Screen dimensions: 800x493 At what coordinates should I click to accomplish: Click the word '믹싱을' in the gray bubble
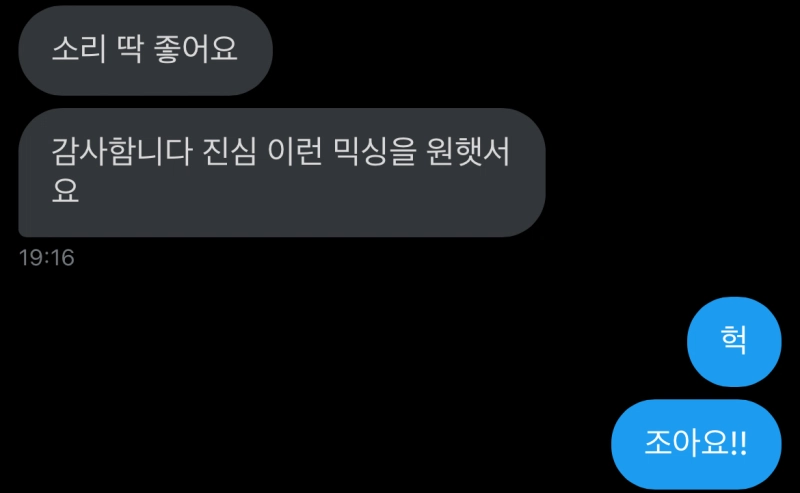(375, 152)
